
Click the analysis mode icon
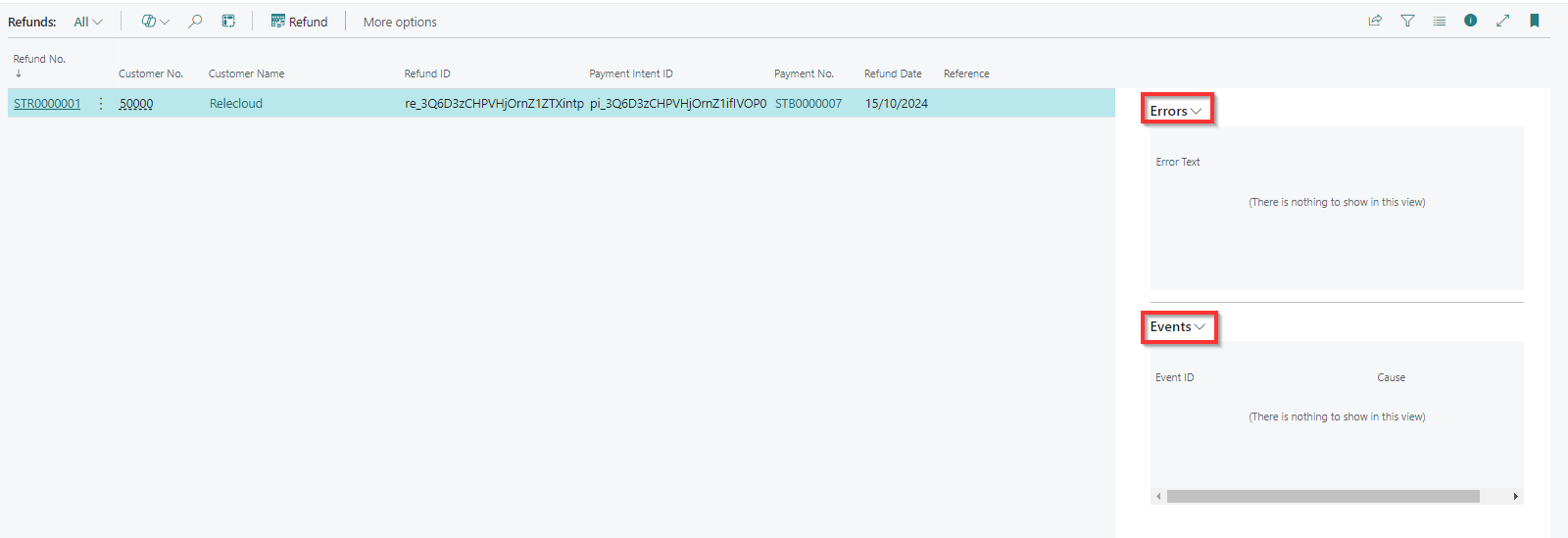coord(228,22)
